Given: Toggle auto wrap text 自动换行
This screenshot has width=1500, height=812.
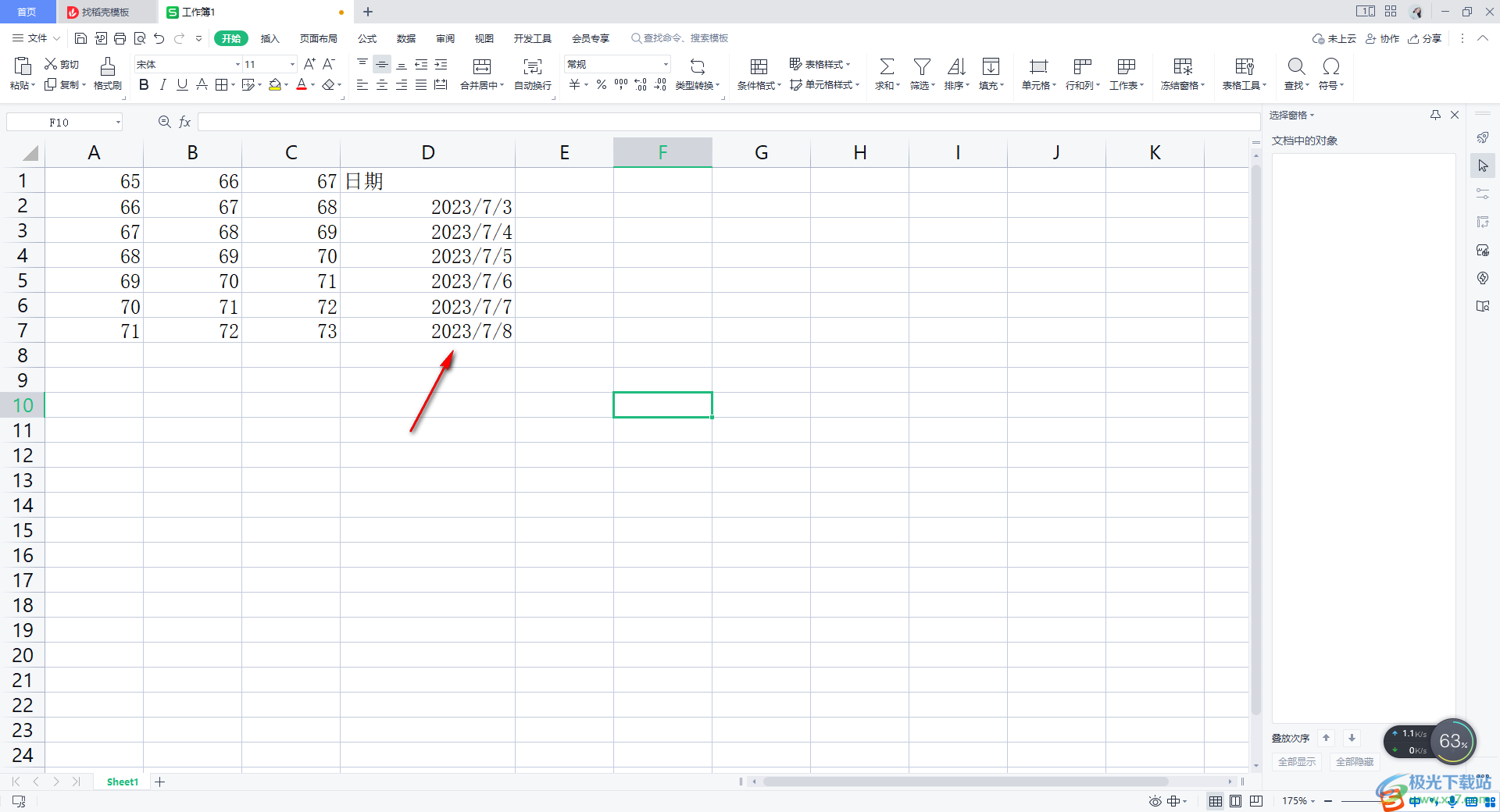Looking at the screenshot, I should (x=533, y=73).
